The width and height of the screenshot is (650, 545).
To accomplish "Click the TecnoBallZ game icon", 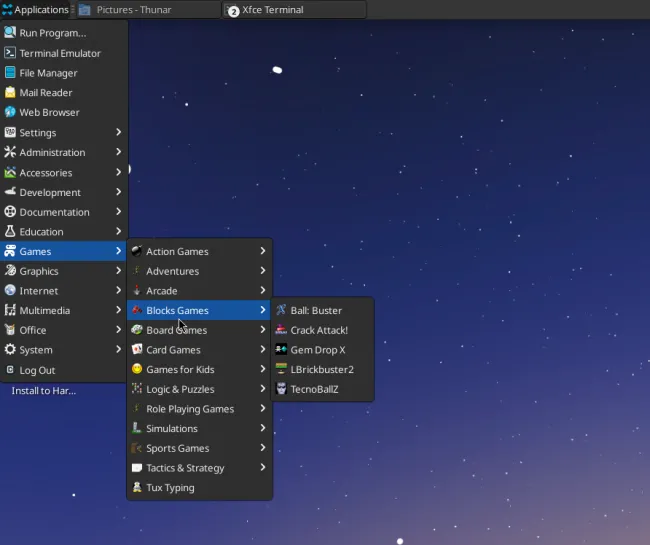I will 281,389.
